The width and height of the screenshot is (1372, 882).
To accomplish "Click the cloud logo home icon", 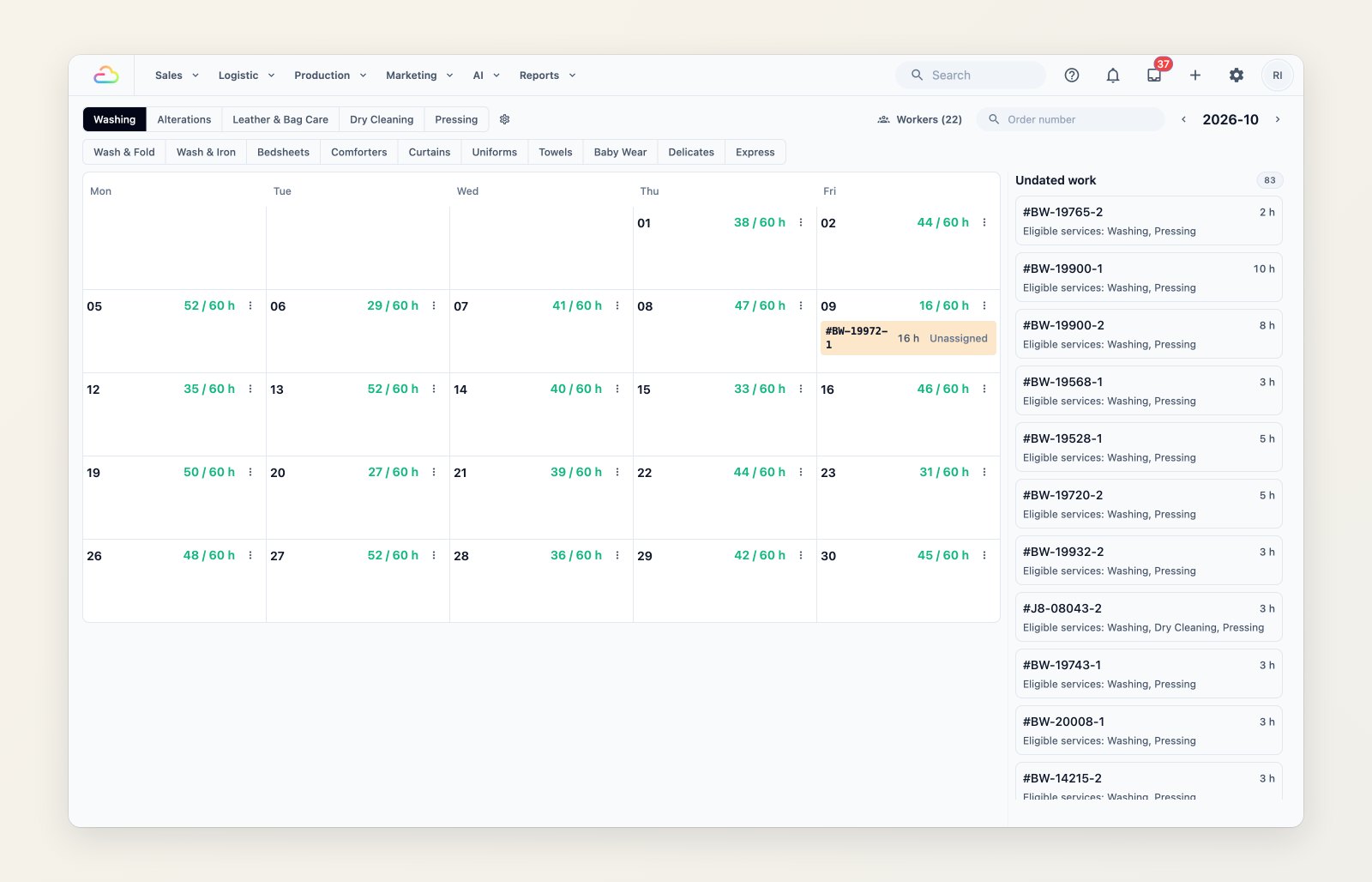I will click(x=106, y=76).
